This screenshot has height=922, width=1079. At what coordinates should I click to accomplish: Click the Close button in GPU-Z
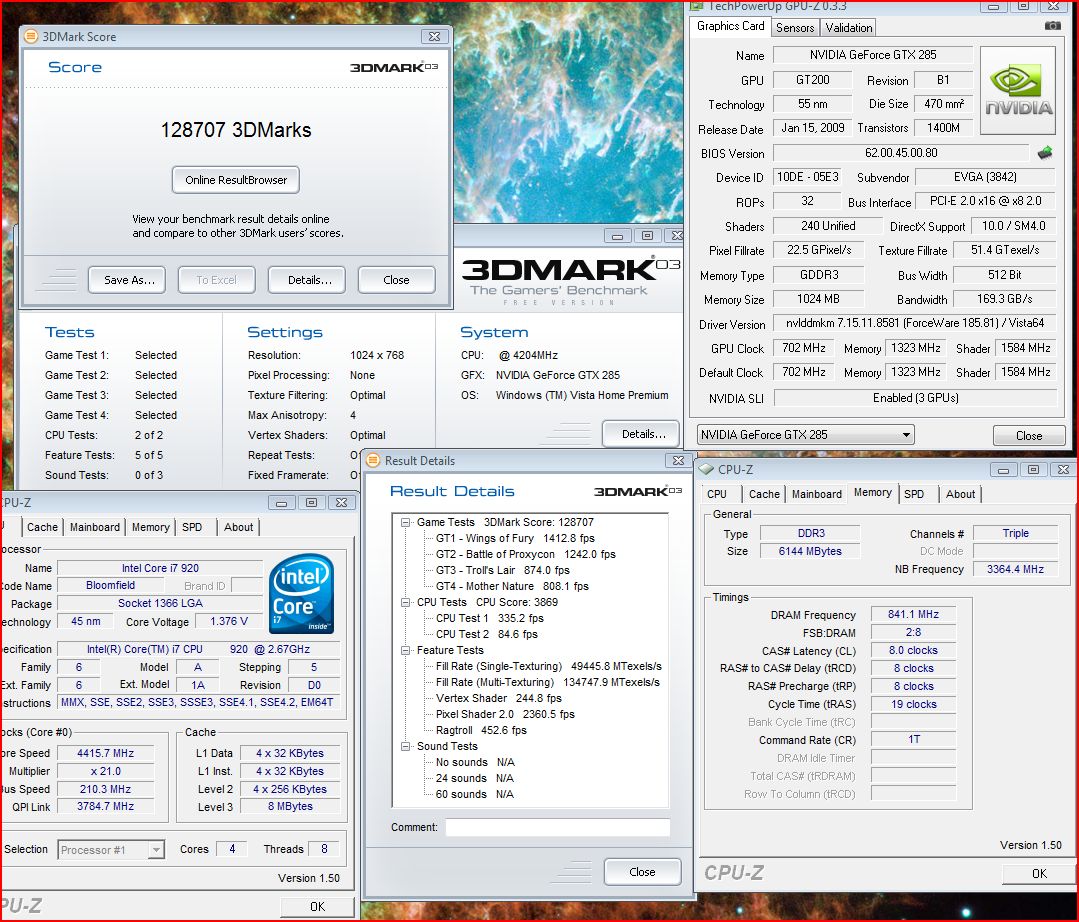(1029, 436)
